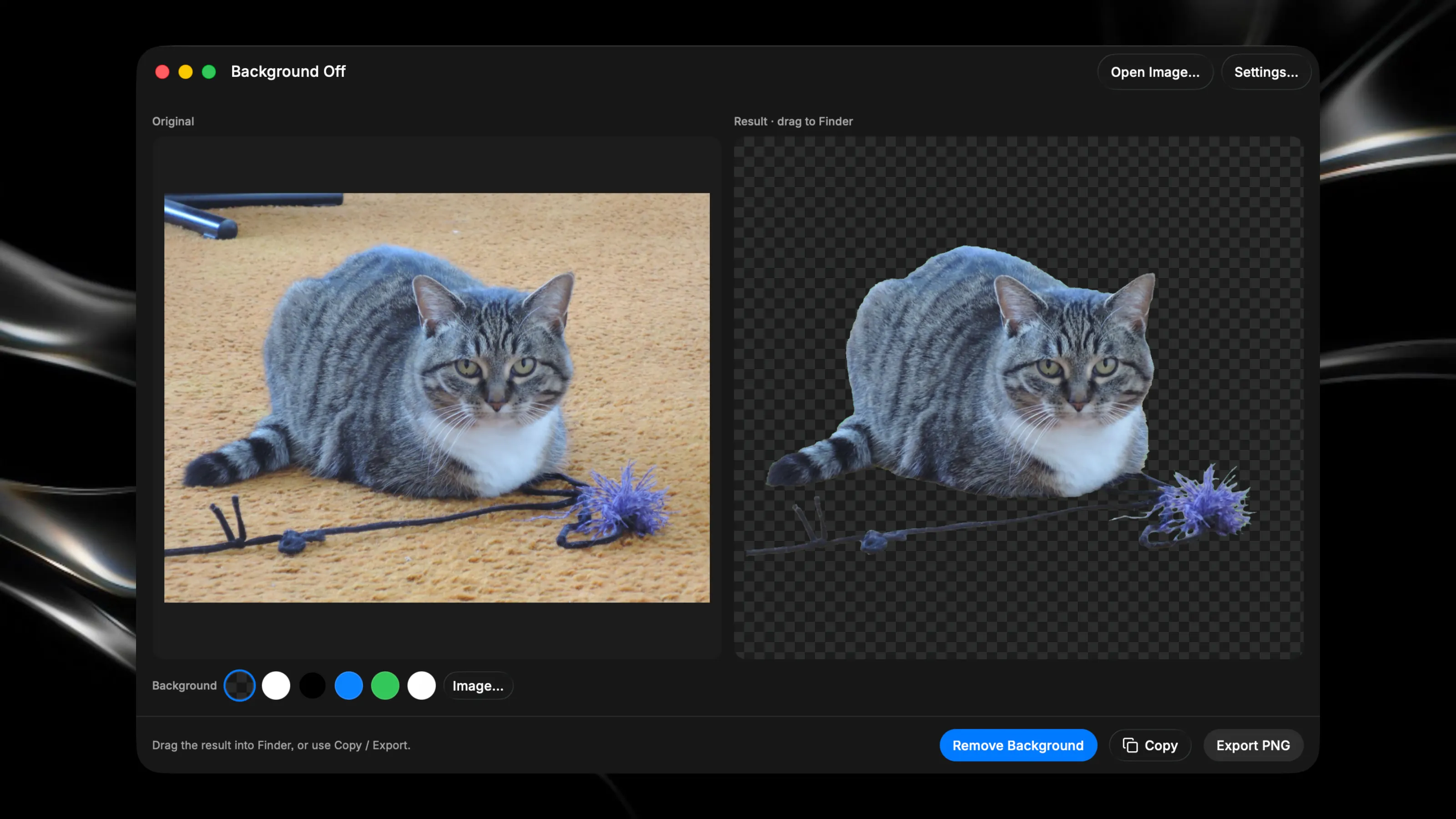1456x819 pixels.
Task: Click the Result cutout cat image
Action: click(x=1019, y=398)
